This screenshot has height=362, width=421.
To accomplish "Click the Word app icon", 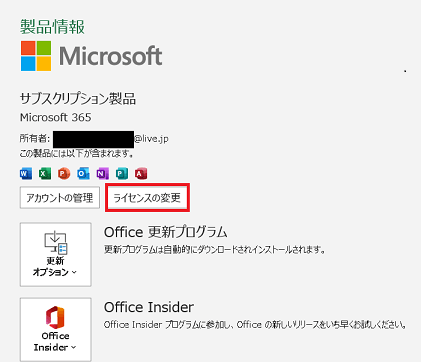I will click(x=26, y=174).
